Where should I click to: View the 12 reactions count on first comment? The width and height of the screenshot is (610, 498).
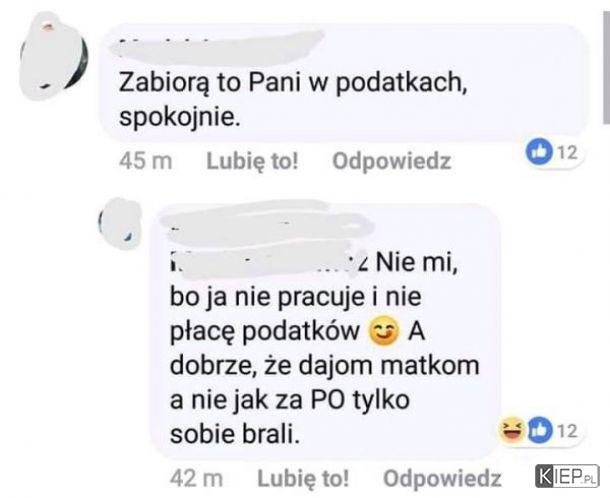pos(568,153)
